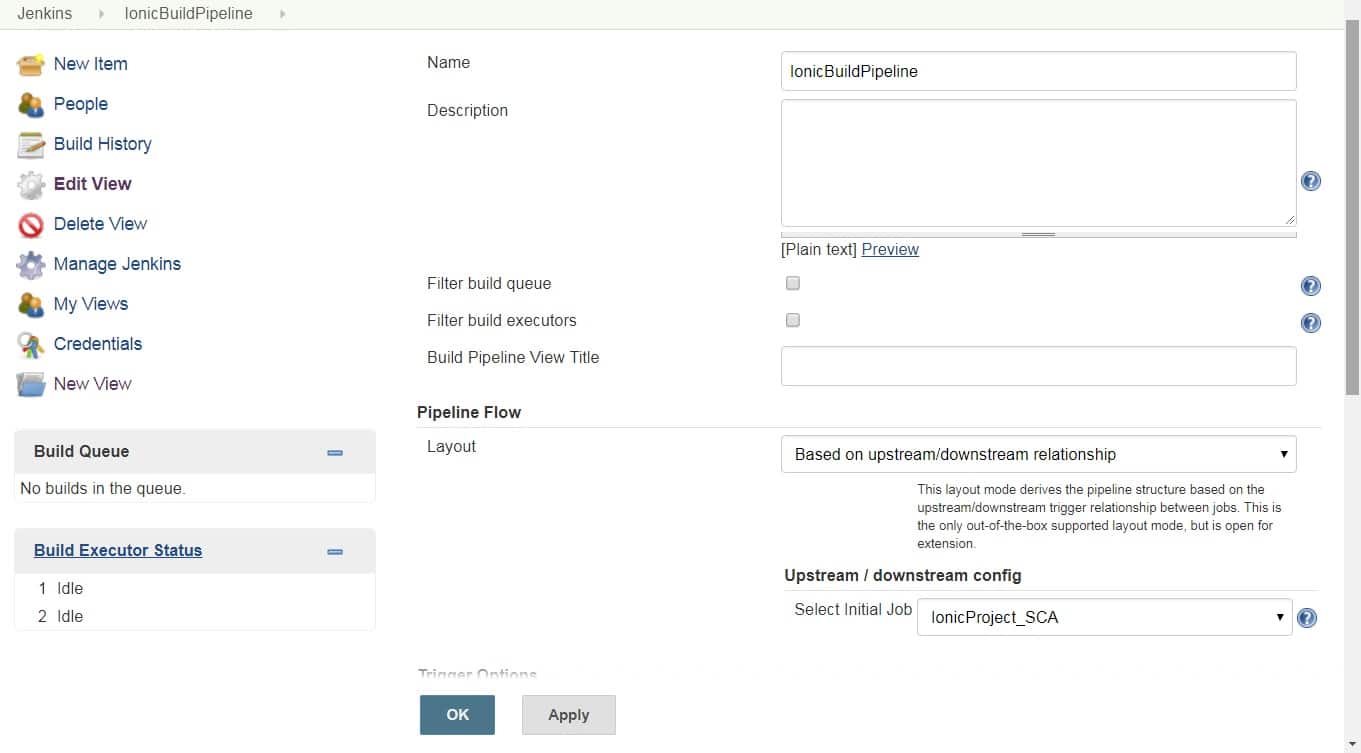Expand the Select Initial Job dropdown
1361x753 pixels.
1104,617
